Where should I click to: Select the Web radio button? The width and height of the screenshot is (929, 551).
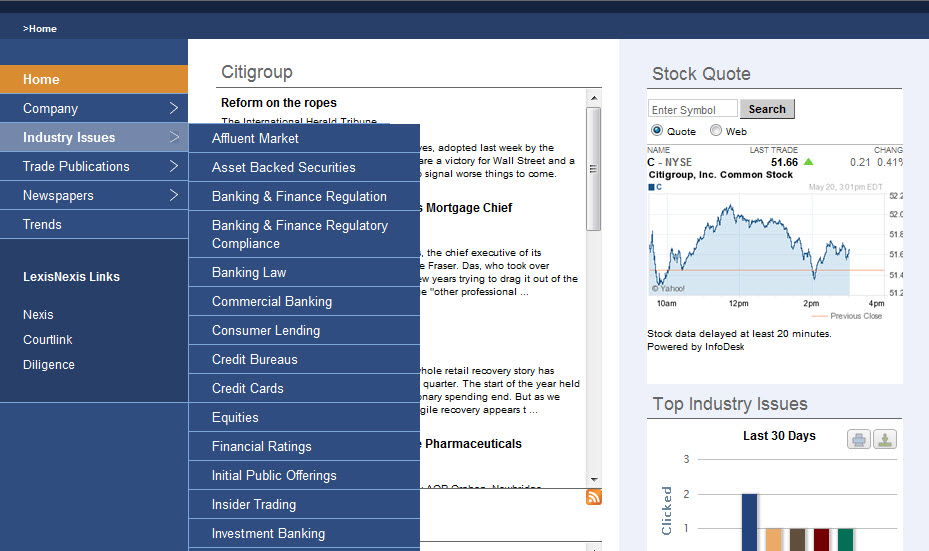(716, 131)
